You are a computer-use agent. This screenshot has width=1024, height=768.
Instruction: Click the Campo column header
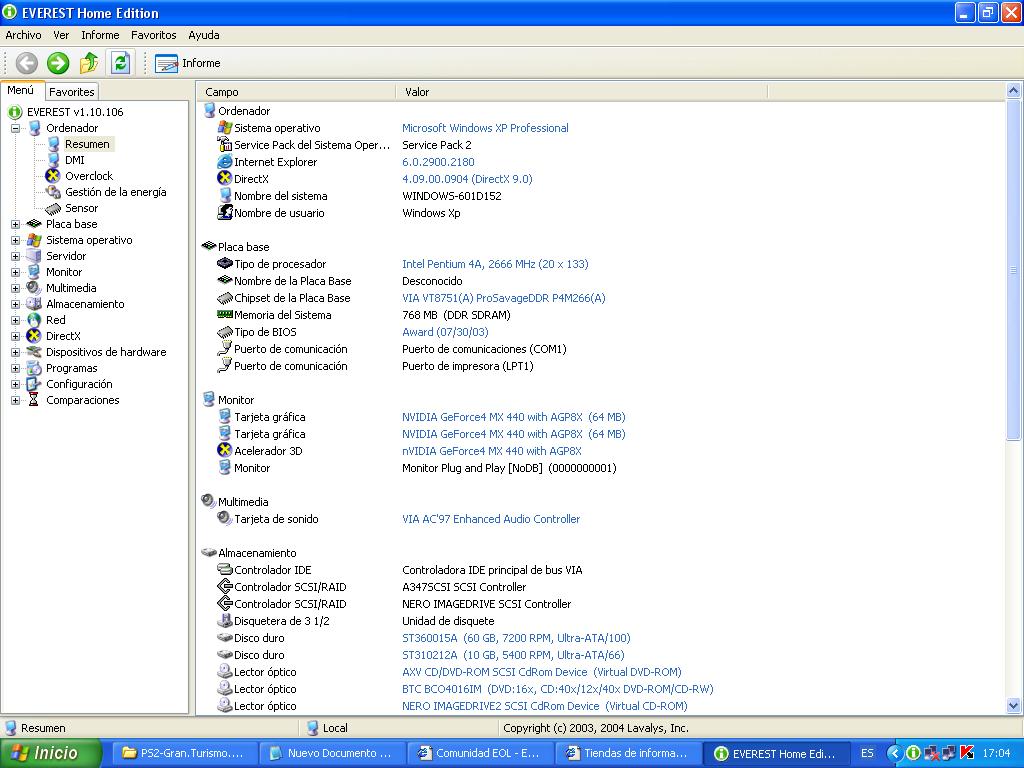[x=222, y=92]
